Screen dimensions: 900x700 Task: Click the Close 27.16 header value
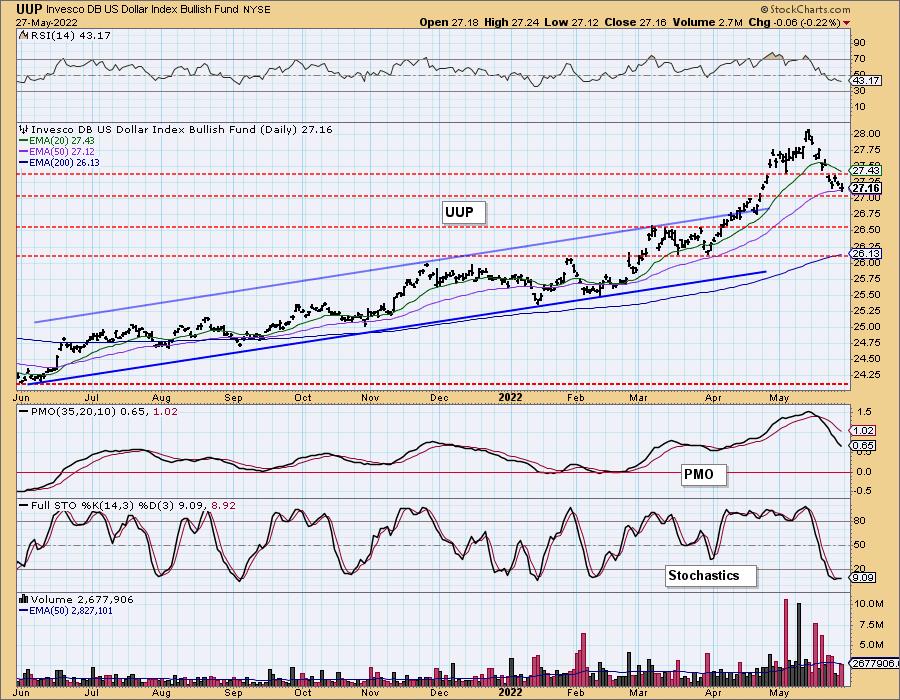(x=634, y=22)
